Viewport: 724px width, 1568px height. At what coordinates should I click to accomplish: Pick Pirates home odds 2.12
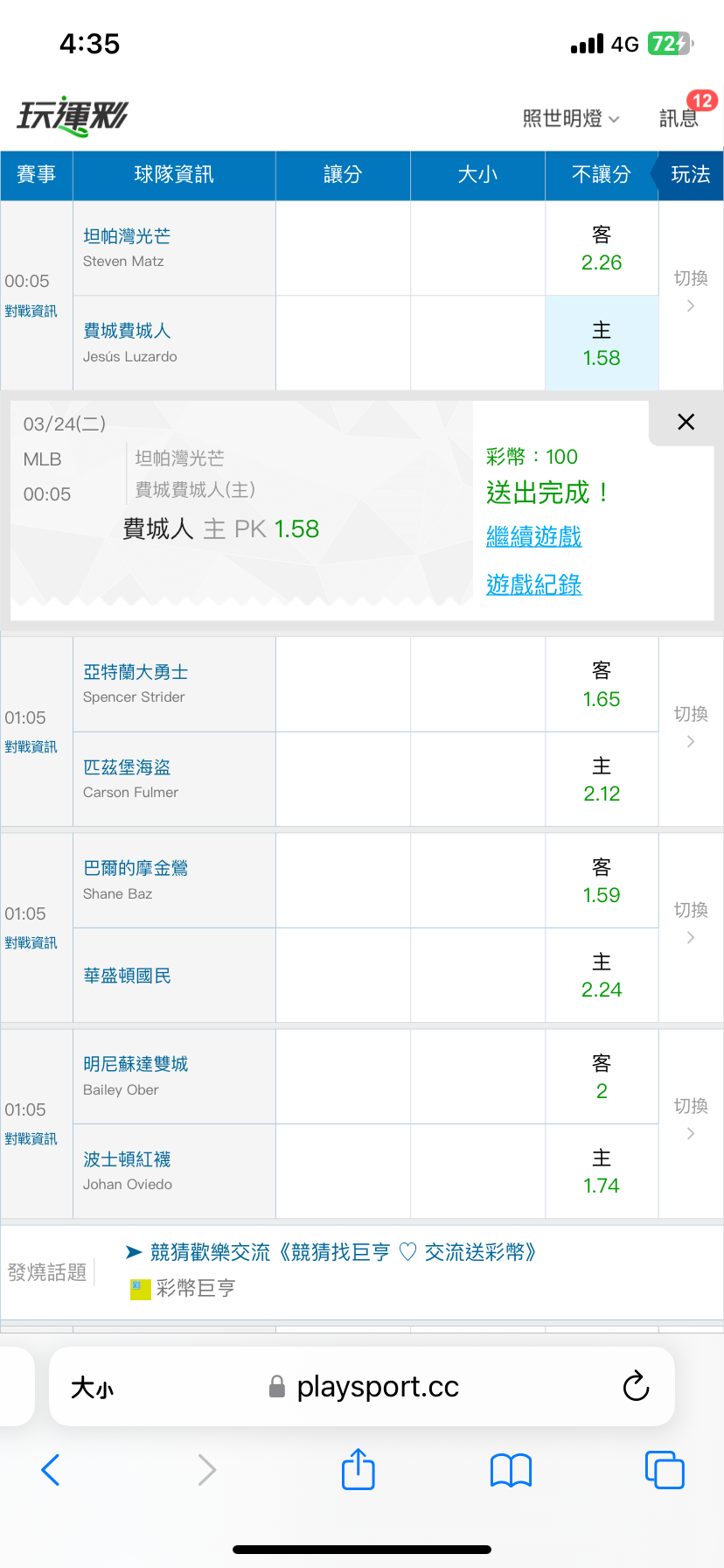pos(602,780)
